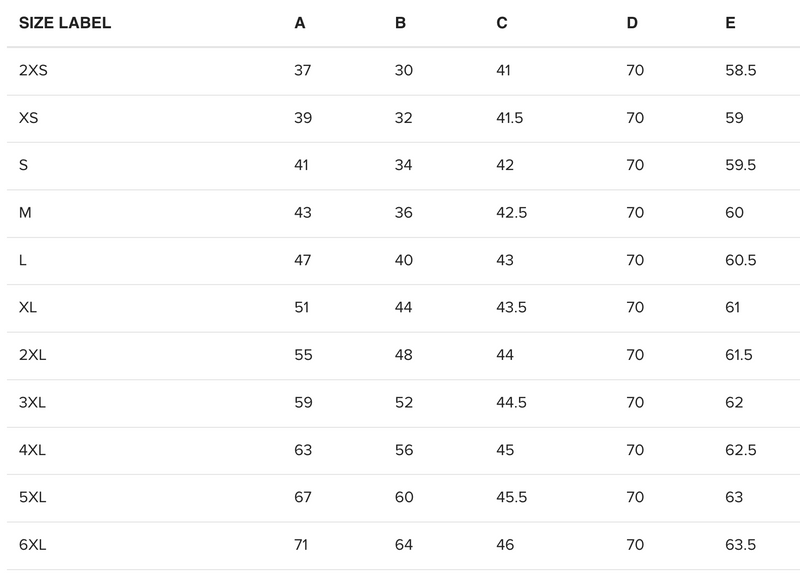Click the 45.5 value in the 5XL row
The width and height of the screenshot is (800, 584).
click(x=511, y=498)
